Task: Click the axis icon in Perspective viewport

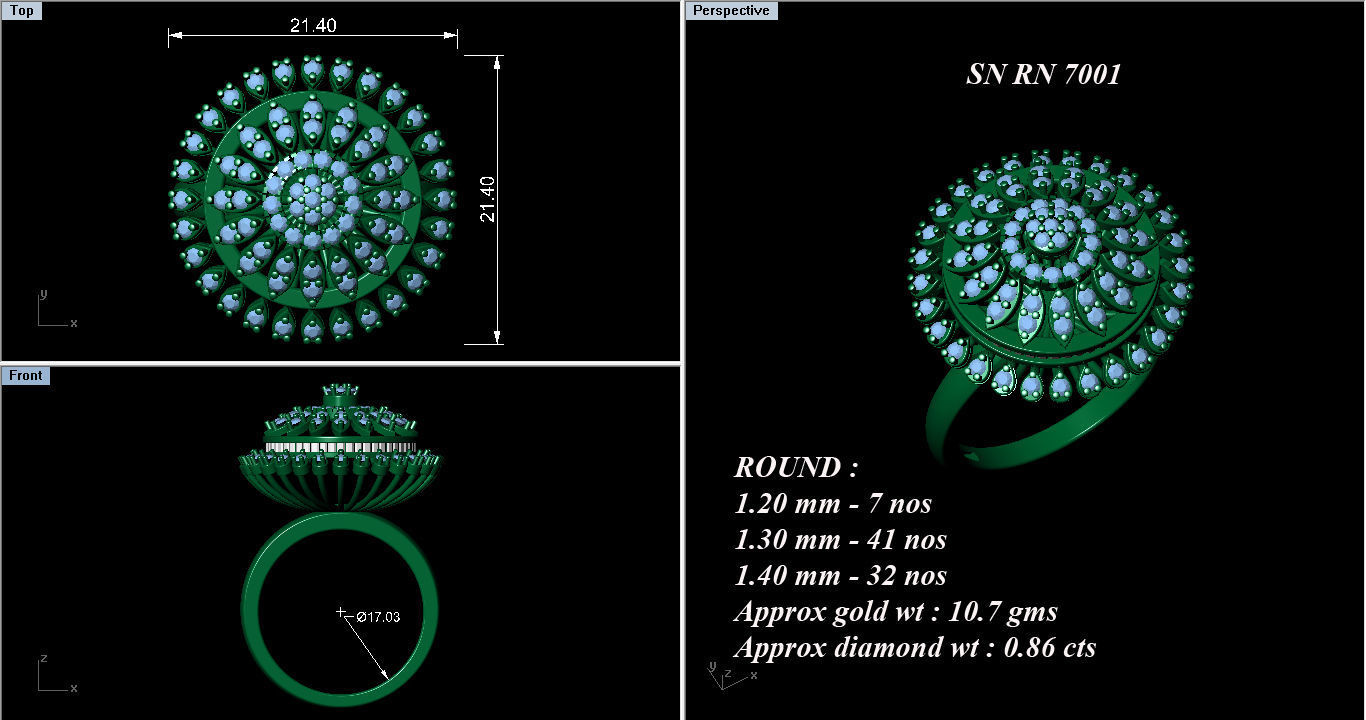Action: [731, 674]
